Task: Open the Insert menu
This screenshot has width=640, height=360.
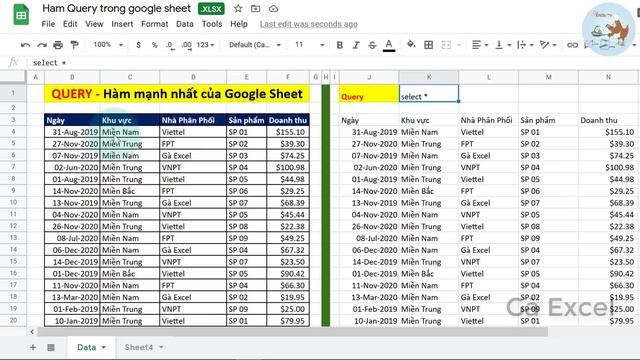Action: pos(122,24)
